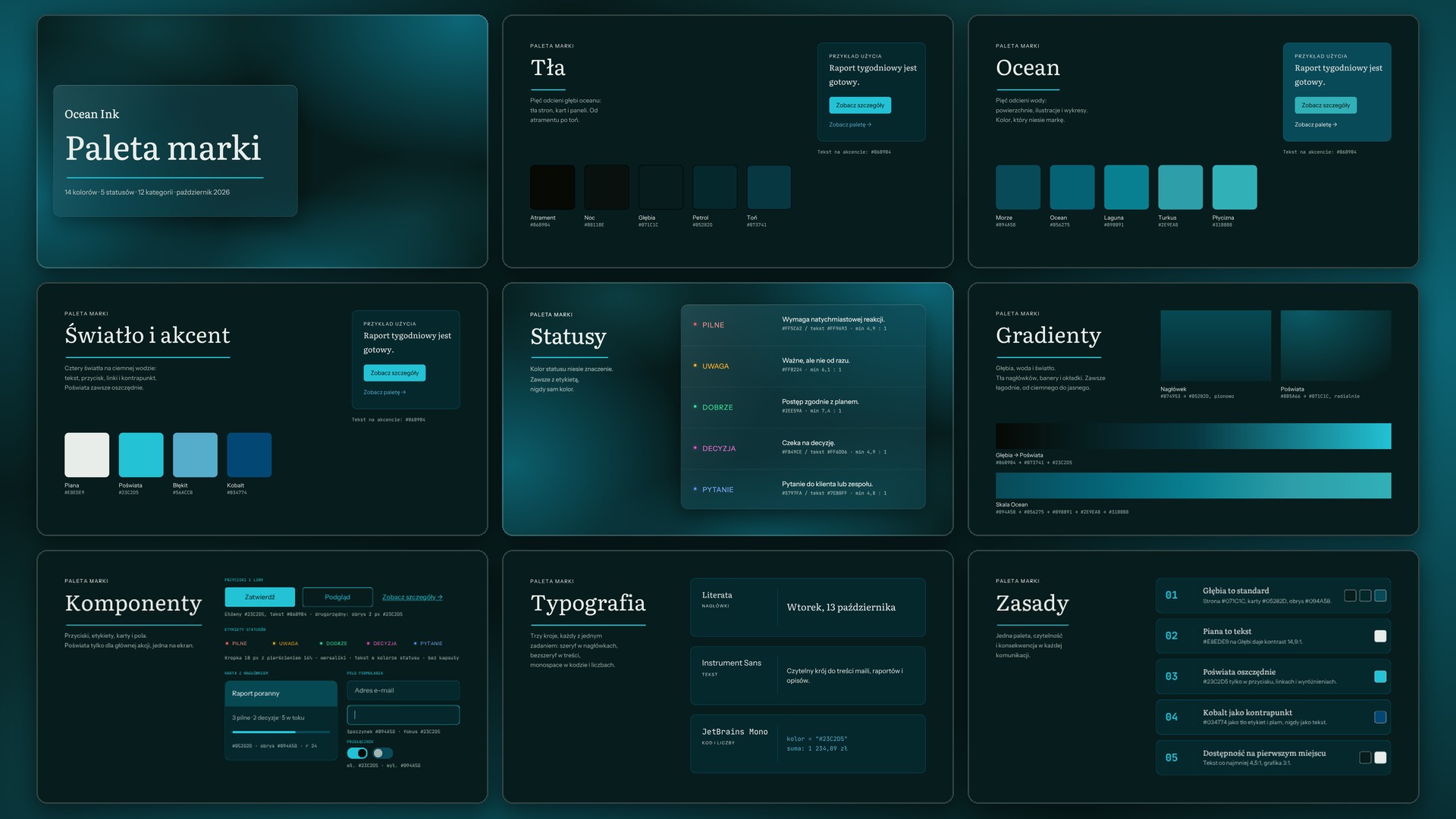The height and width of the screenshot is (819, 1456).
Task: Click the Komponenty slide heading
Action: (x=133, y=603)
